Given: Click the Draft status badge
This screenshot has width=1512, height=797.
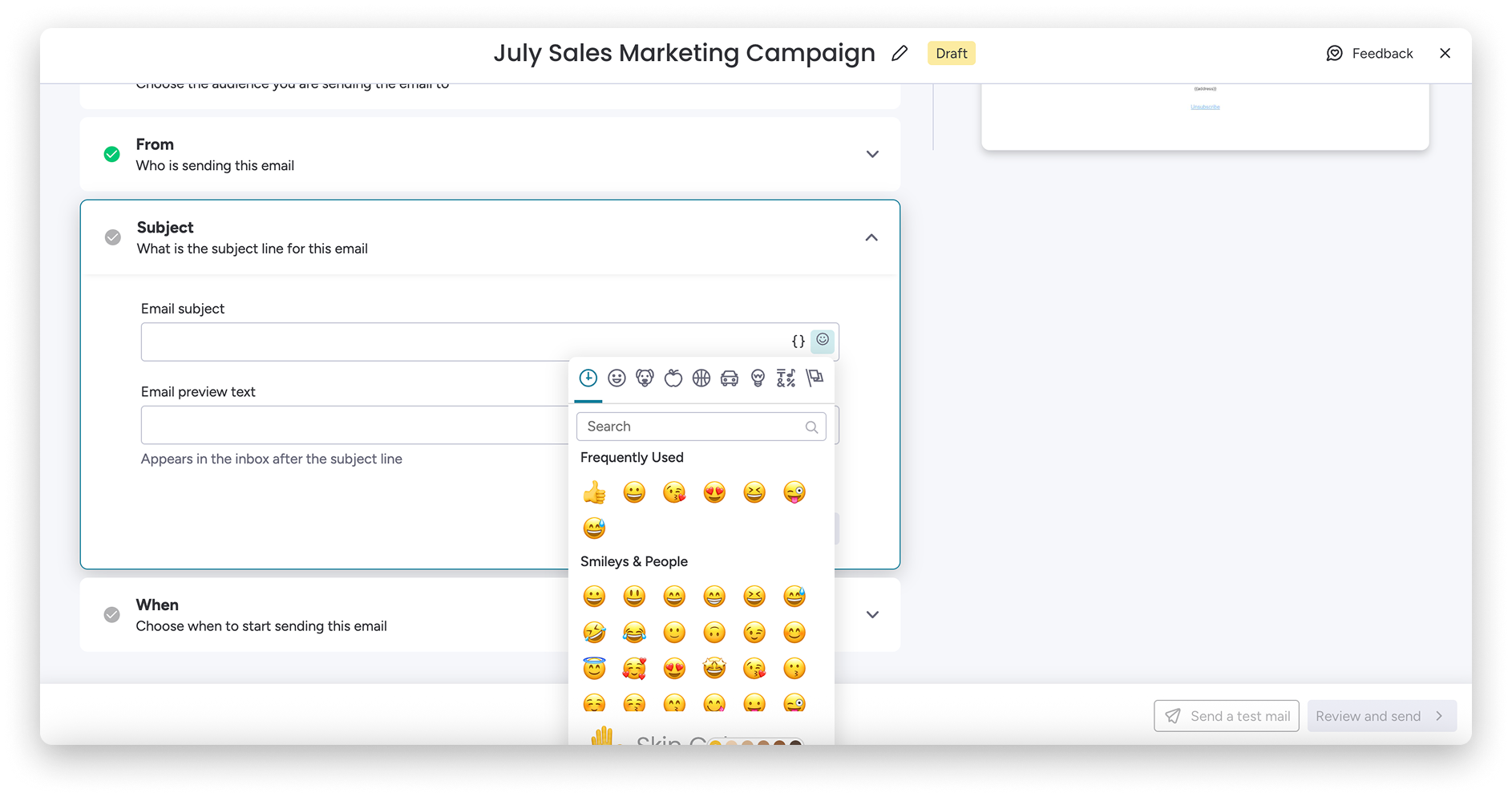Looking at the screenshot, I should coord(952,53).
